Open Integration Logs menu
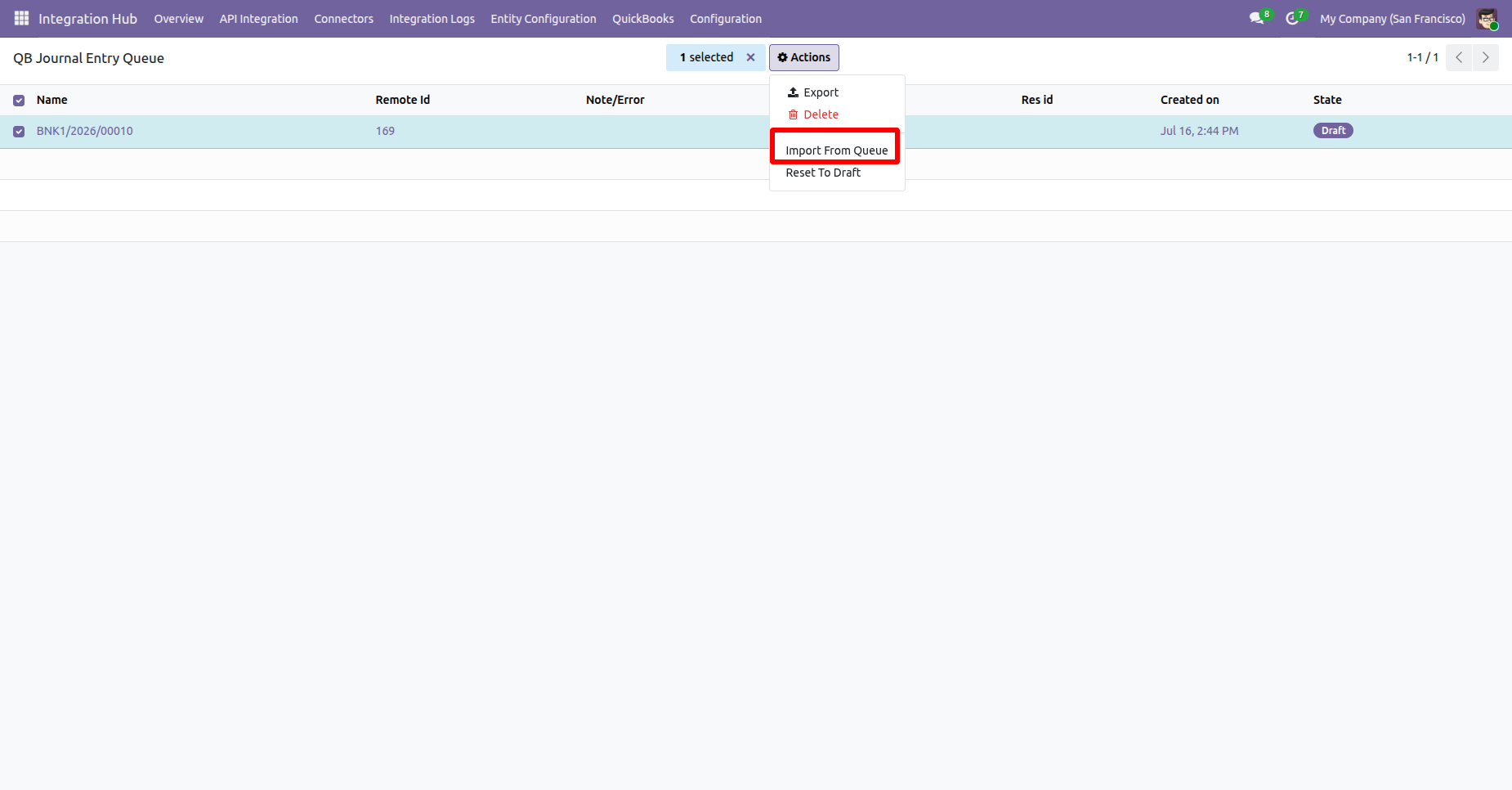 432,19
